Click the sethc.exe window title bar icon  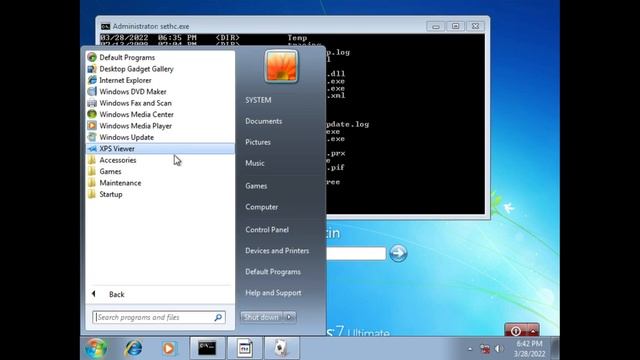105,26
